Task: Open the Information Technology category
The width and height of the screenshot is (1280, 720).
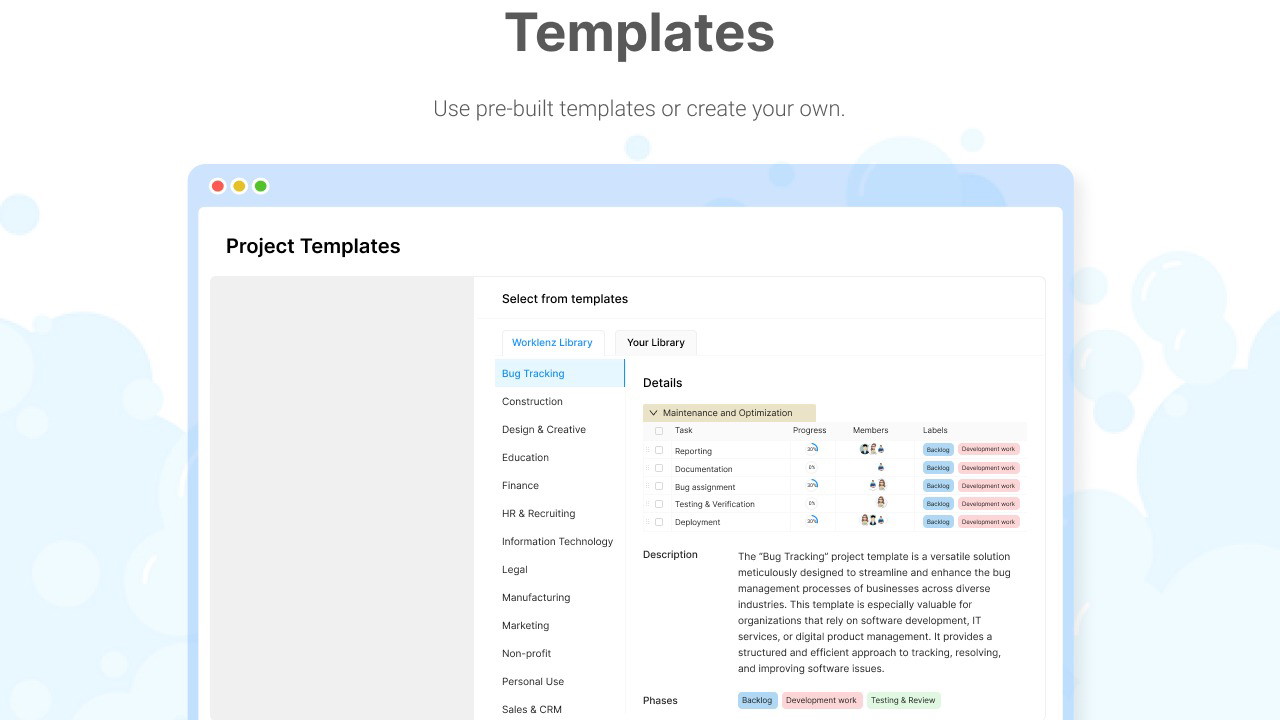Action: tap(557, 542)
